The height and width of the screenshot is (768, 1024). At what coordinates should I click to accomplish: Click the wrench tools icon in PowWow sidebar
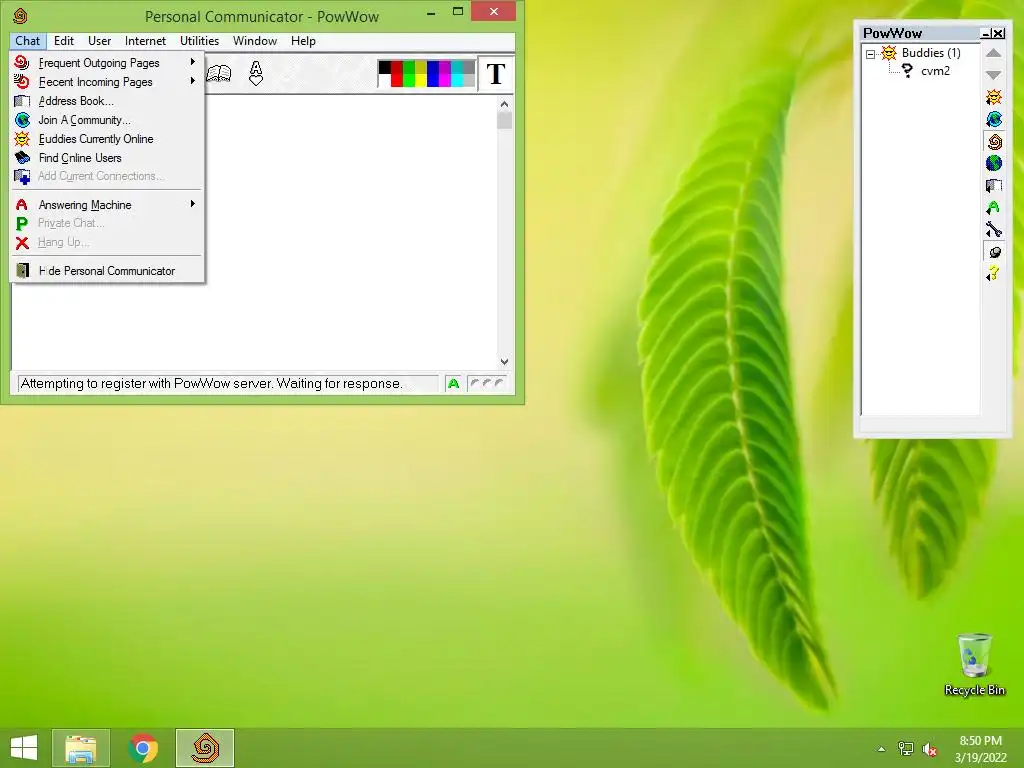[x=993, y=229]
